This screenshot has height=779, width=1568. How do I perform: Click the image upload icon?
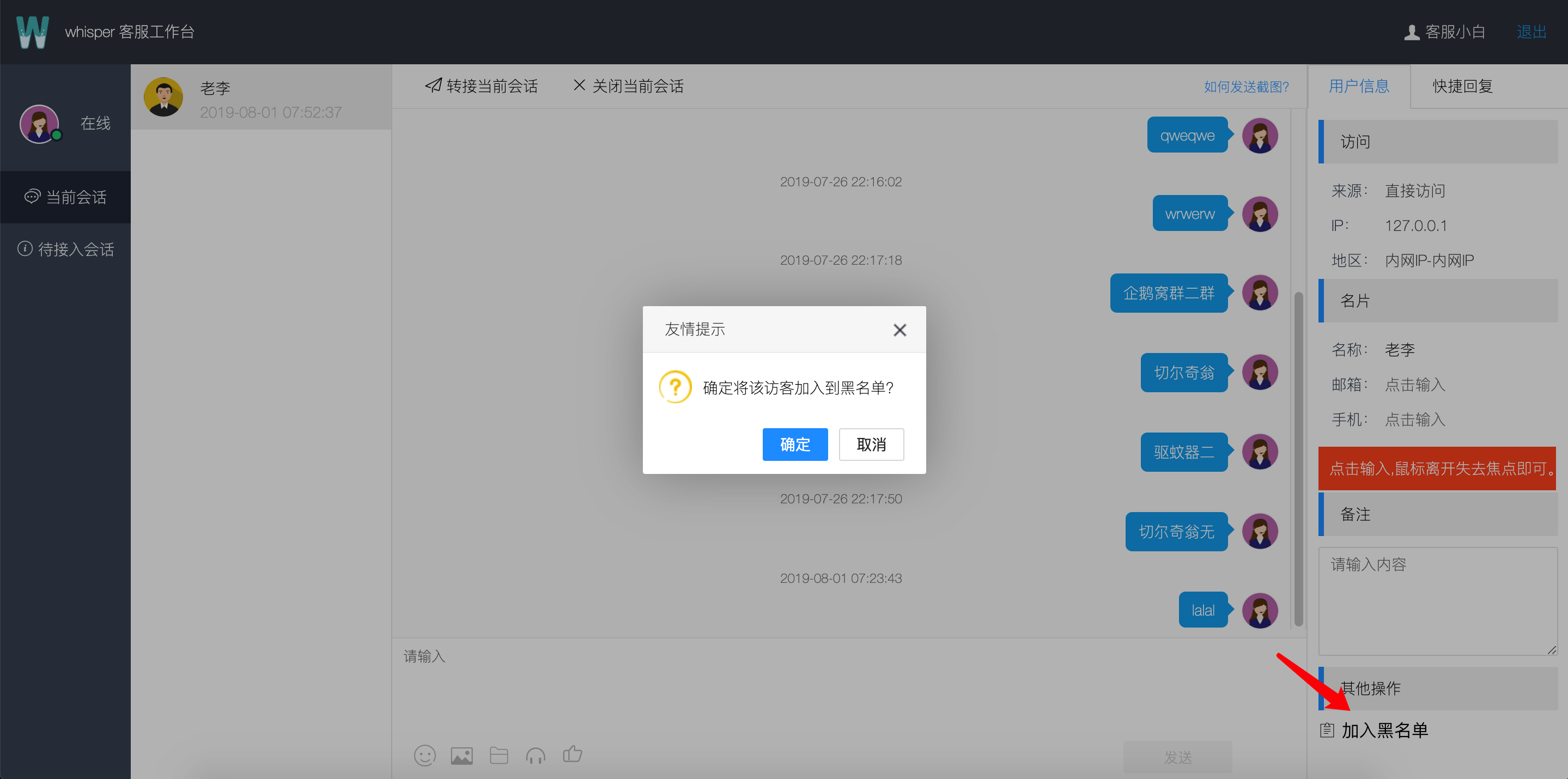pyautogui.click(x=462, y=755)
